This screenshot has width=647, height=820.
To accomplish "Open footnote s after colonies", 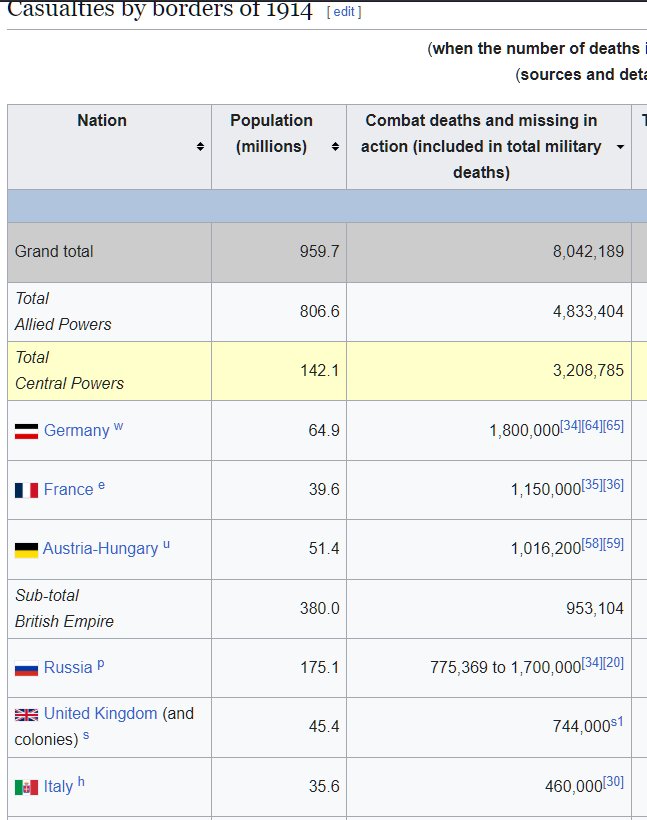I will pyautogui.click(x=86, y=735).
